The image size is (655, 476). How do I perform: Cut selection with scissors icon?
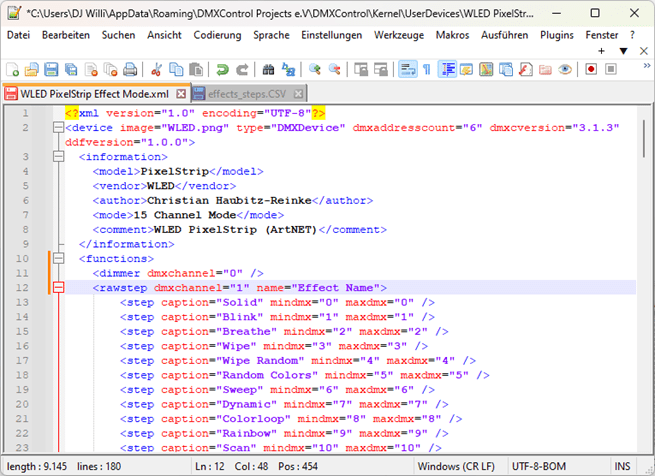pyautogui.click(x=156, y=69)
